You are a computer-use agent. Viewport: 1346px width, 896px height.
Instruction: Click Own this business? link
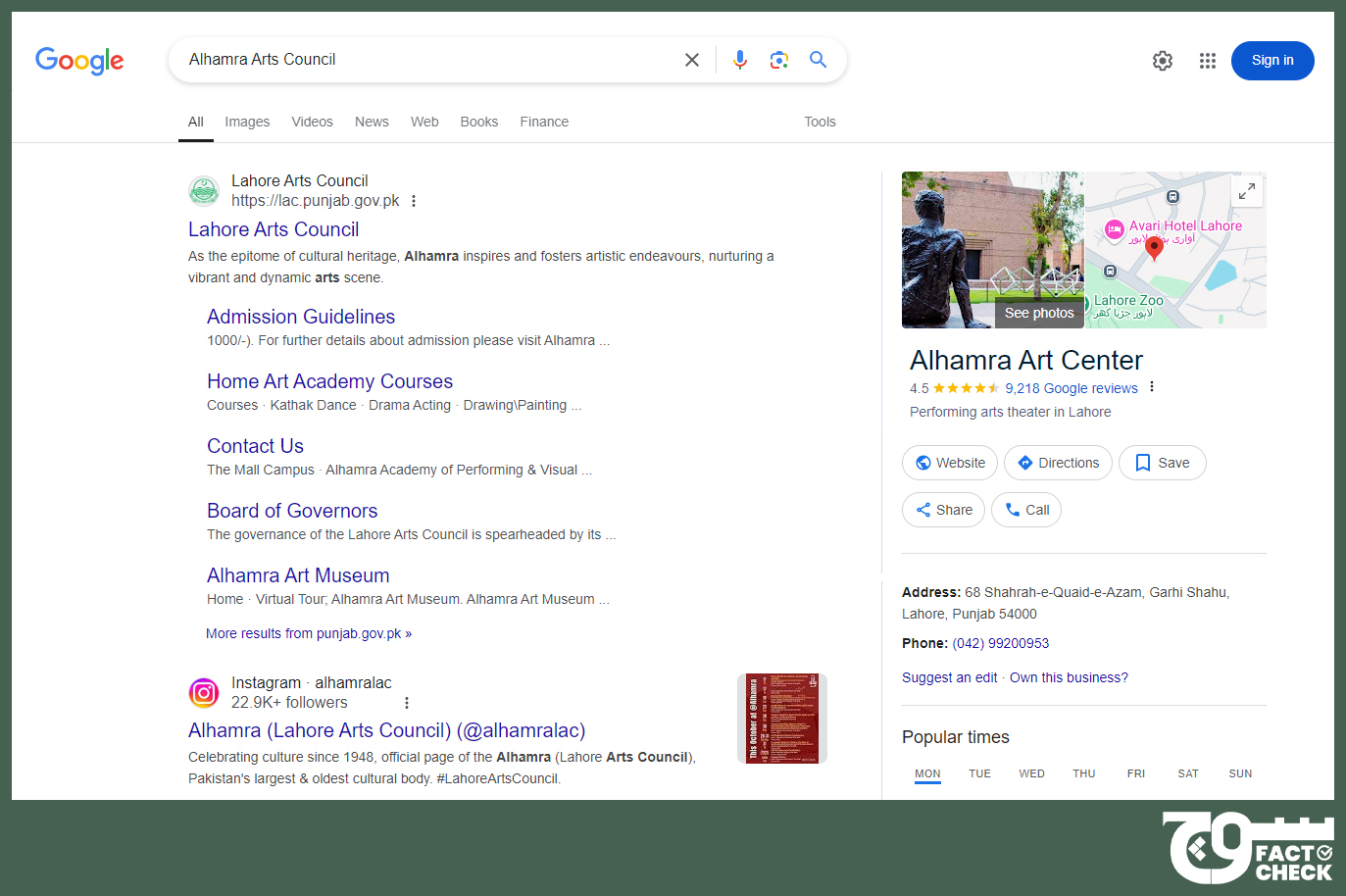[1069, 677]
